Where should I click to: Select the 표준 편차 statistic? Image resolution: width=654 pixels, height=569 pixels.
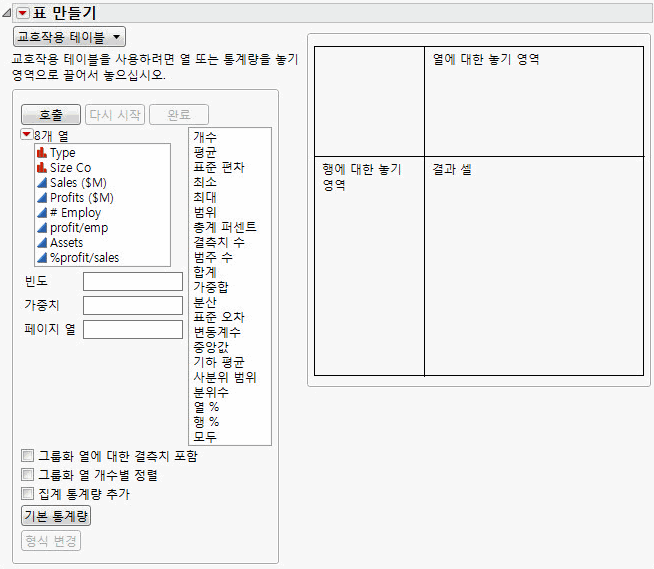pos(219,167)
